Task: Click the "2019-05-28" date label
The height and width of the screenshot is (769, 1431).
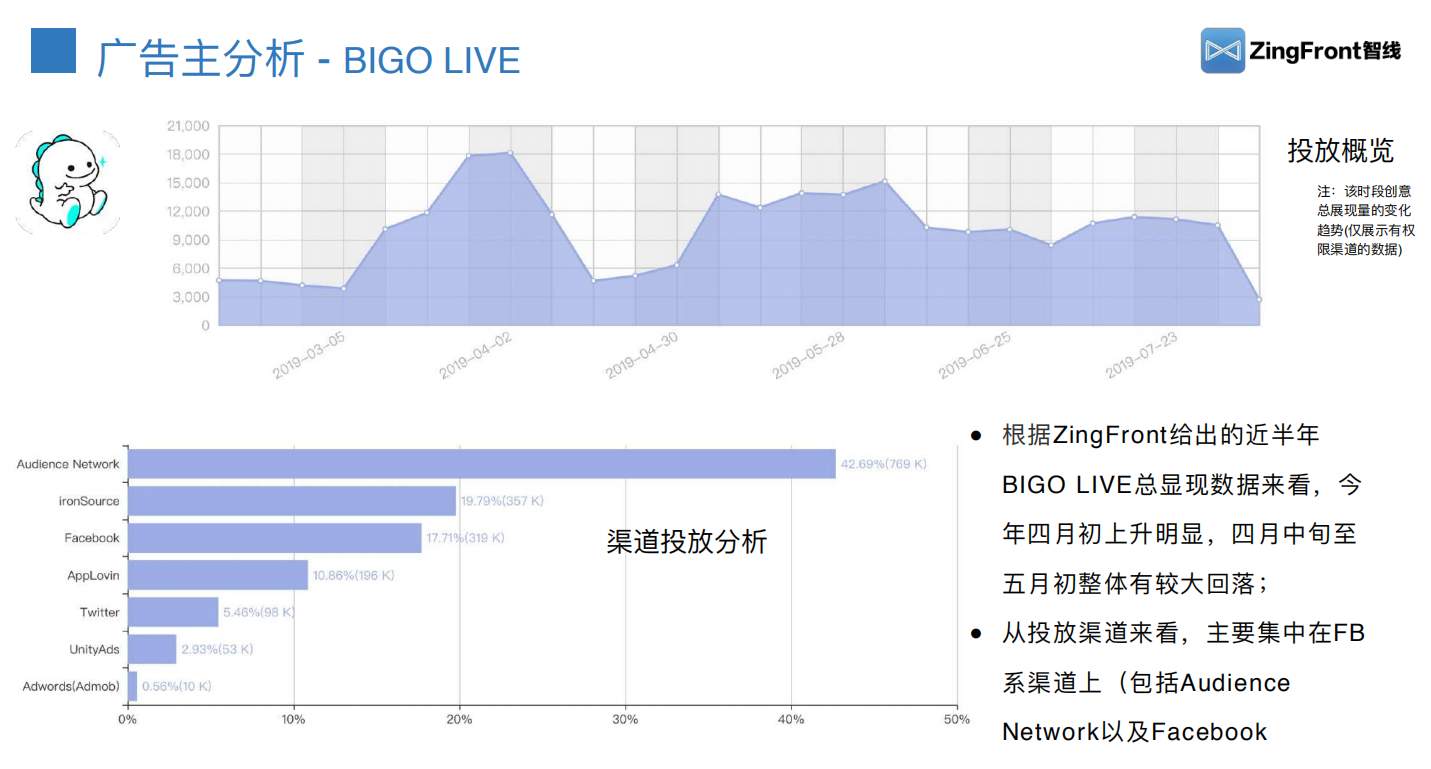Action: [x=809, y=356]
